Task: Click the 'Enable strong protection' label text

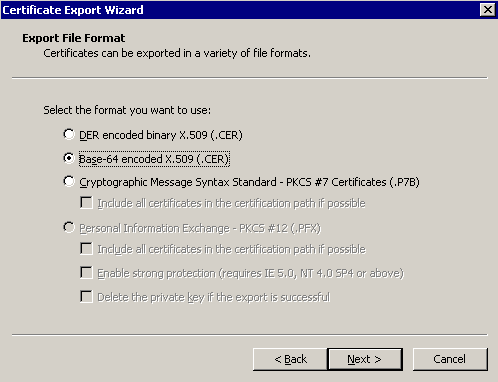Action: [x=156, y=273]
